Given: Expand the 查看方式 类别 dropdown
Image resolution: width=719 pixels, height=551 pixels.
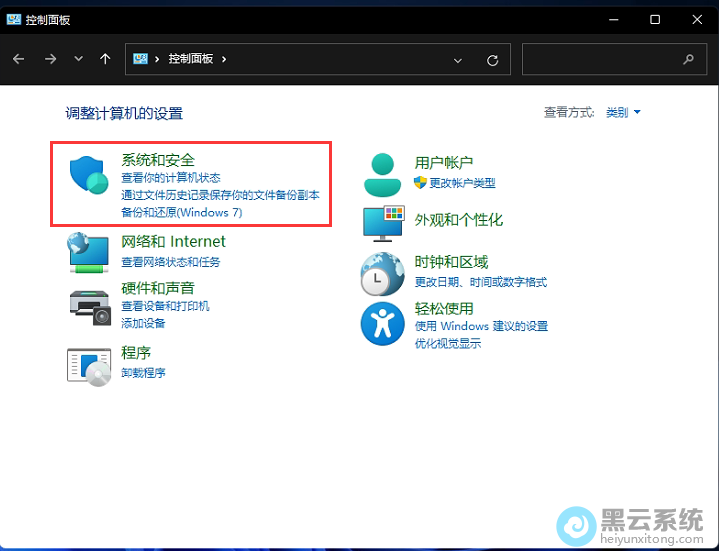Looking at the screenshot, I should pos(623,113).
